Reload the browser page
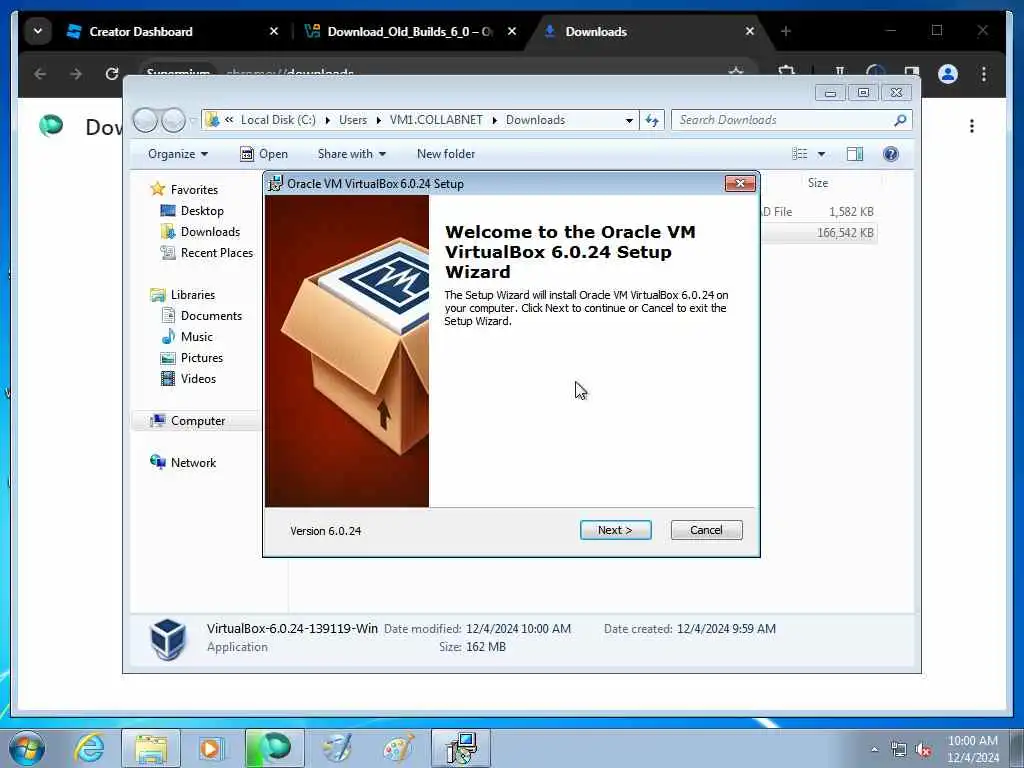The width and height of the screenshot is (1024, 768). [x=112, y=74]
